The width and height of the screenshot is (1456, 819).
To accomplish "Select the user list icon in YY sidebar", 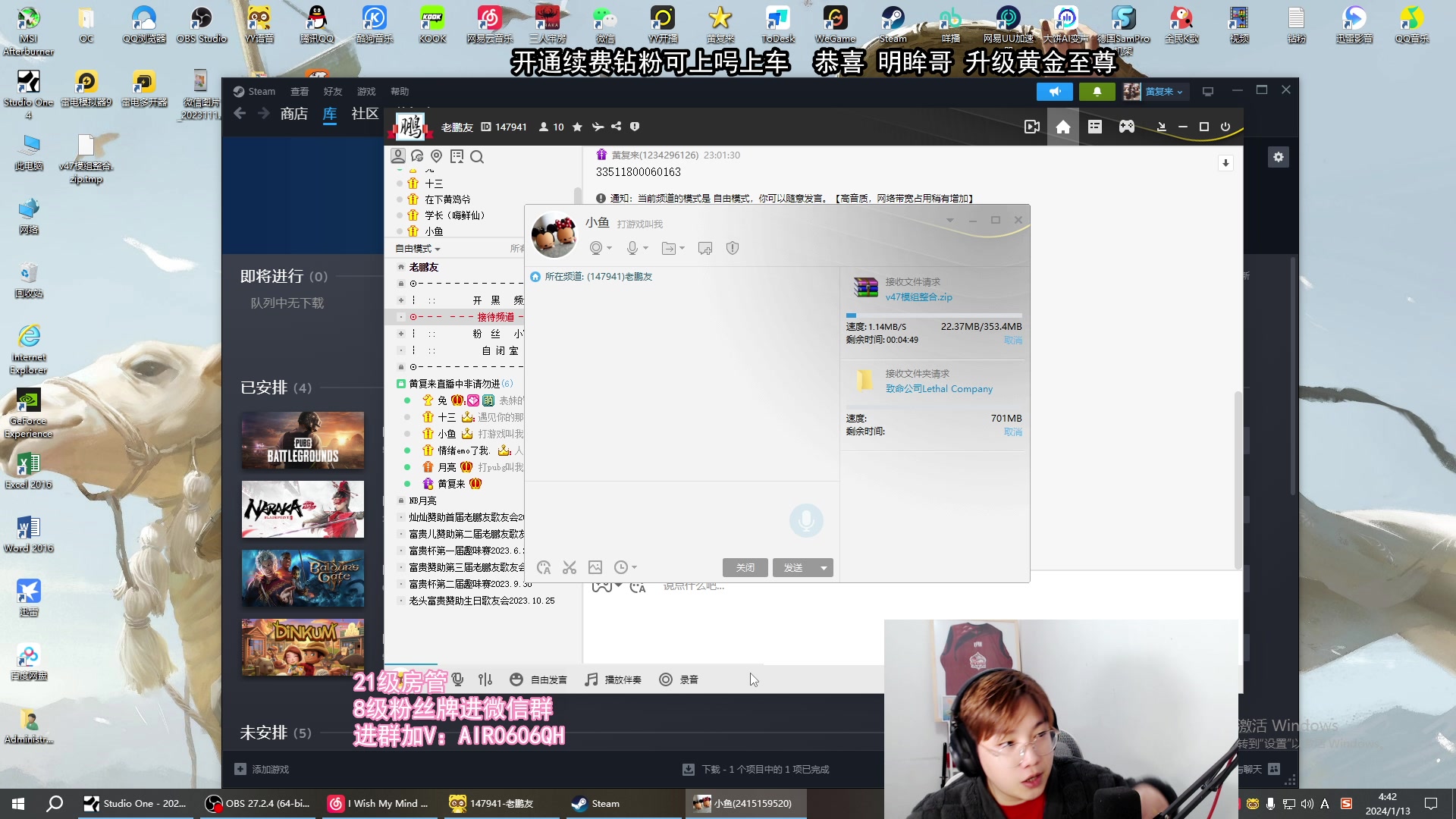I will (x=397, y=156).
